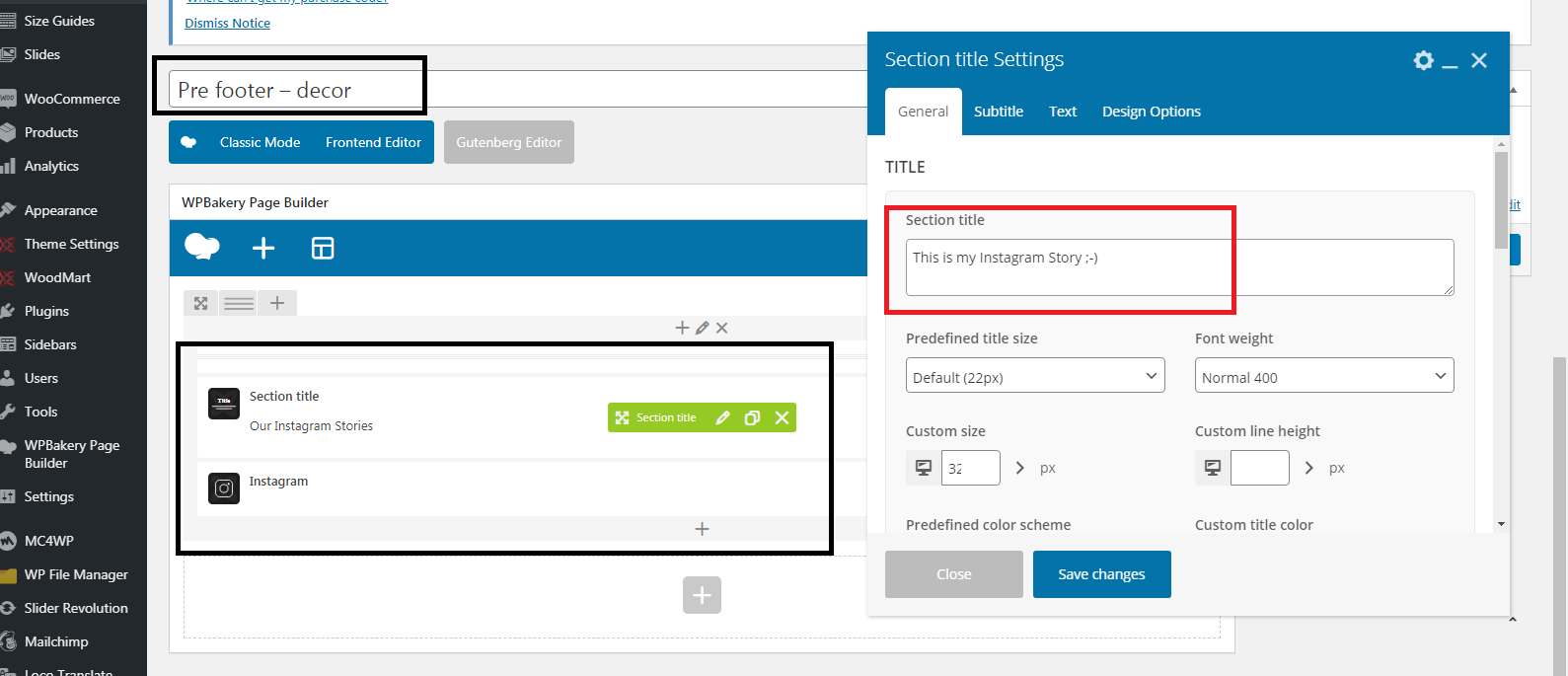Open Font weight dropdown showing Normal 400

click(1324, 376)
